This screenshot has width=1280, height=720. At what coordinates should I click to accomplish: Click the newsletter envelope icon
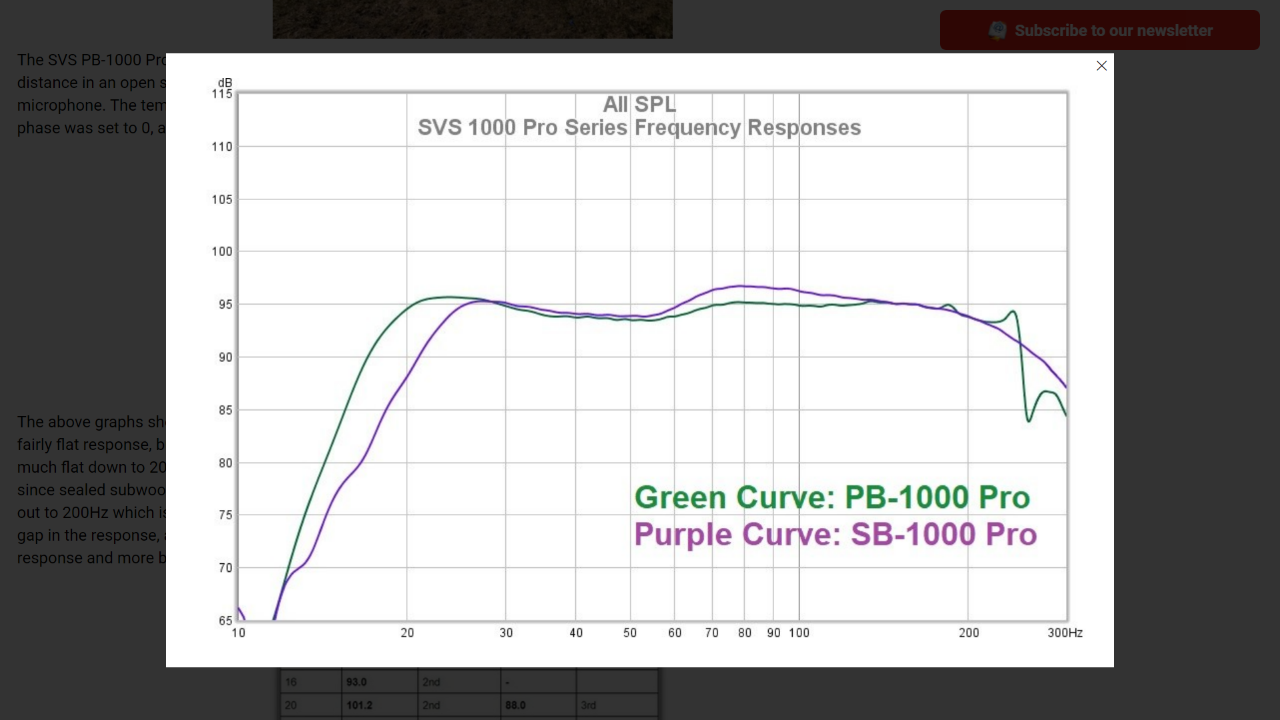(x=997, y=30)
